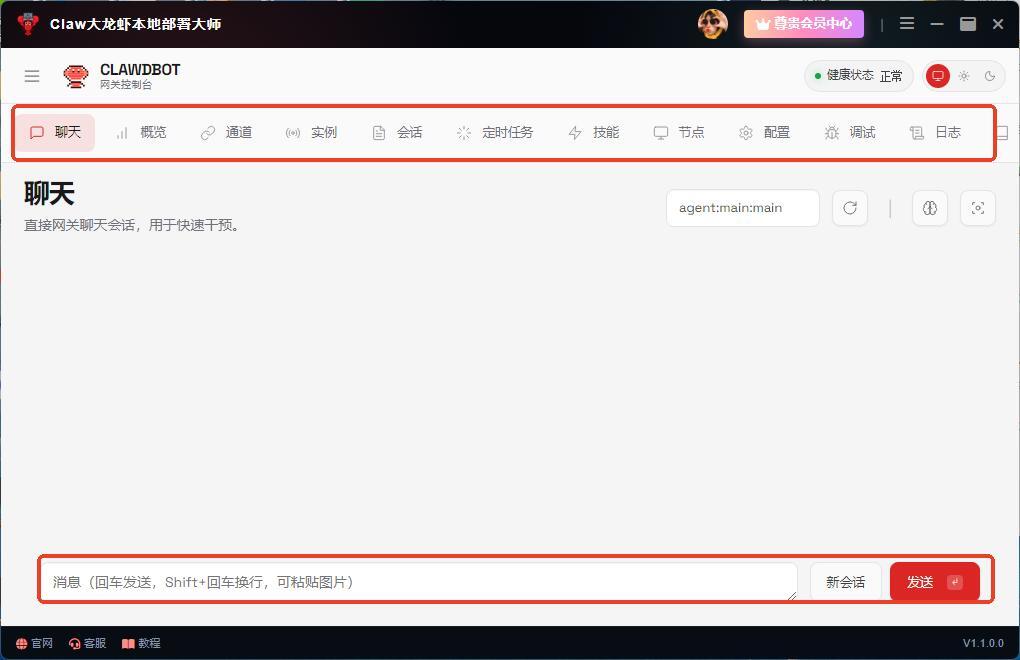Focus the 消息 message input box
Viewport: 1020px width, 660px height.
pos(419,582)
